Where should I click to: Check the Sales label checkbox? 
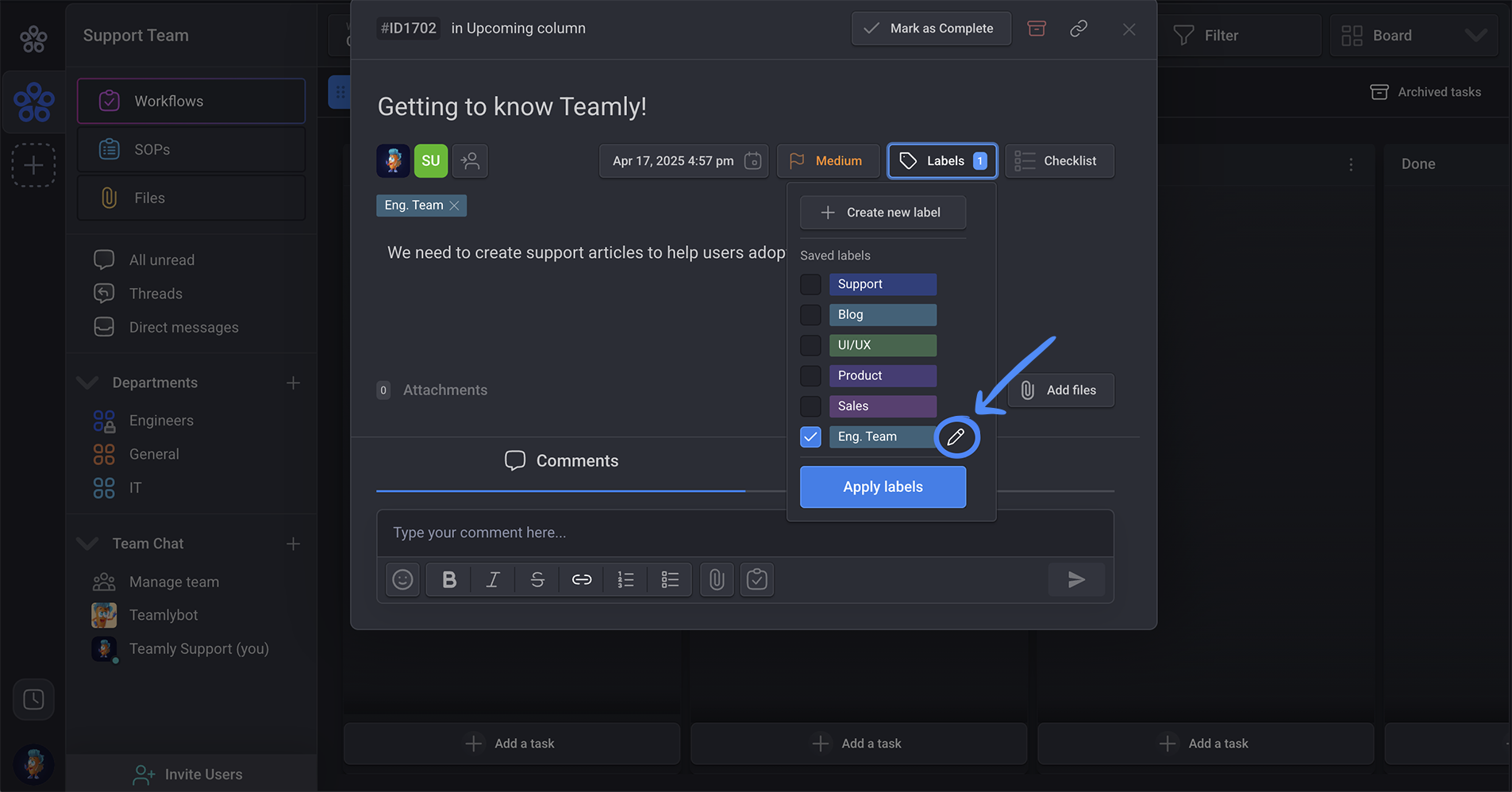click(x=810, y=406)
